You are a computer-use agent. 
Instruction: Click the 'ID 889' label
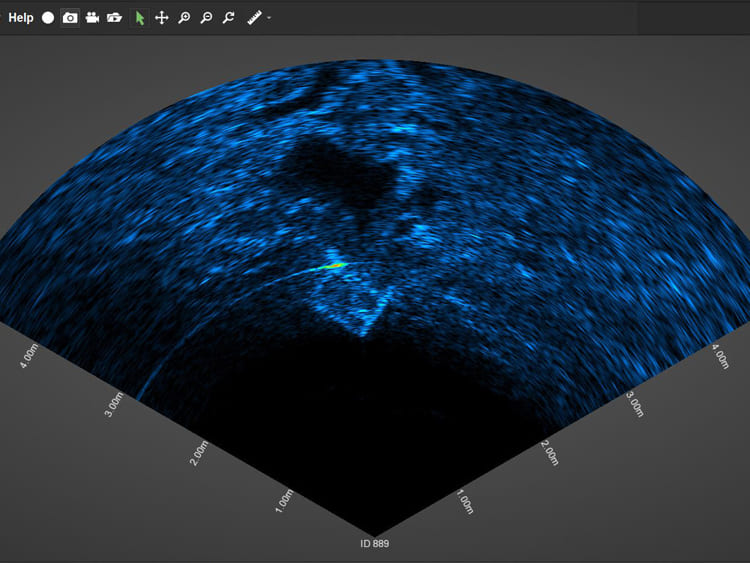375,543
